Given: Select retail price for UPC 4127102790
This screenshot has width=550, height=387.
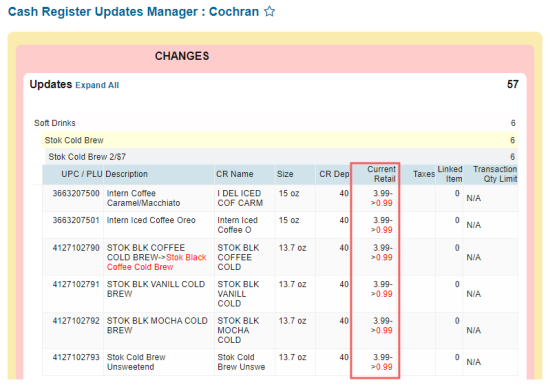Looking at the screenshot, I should [x=382, y=253].
